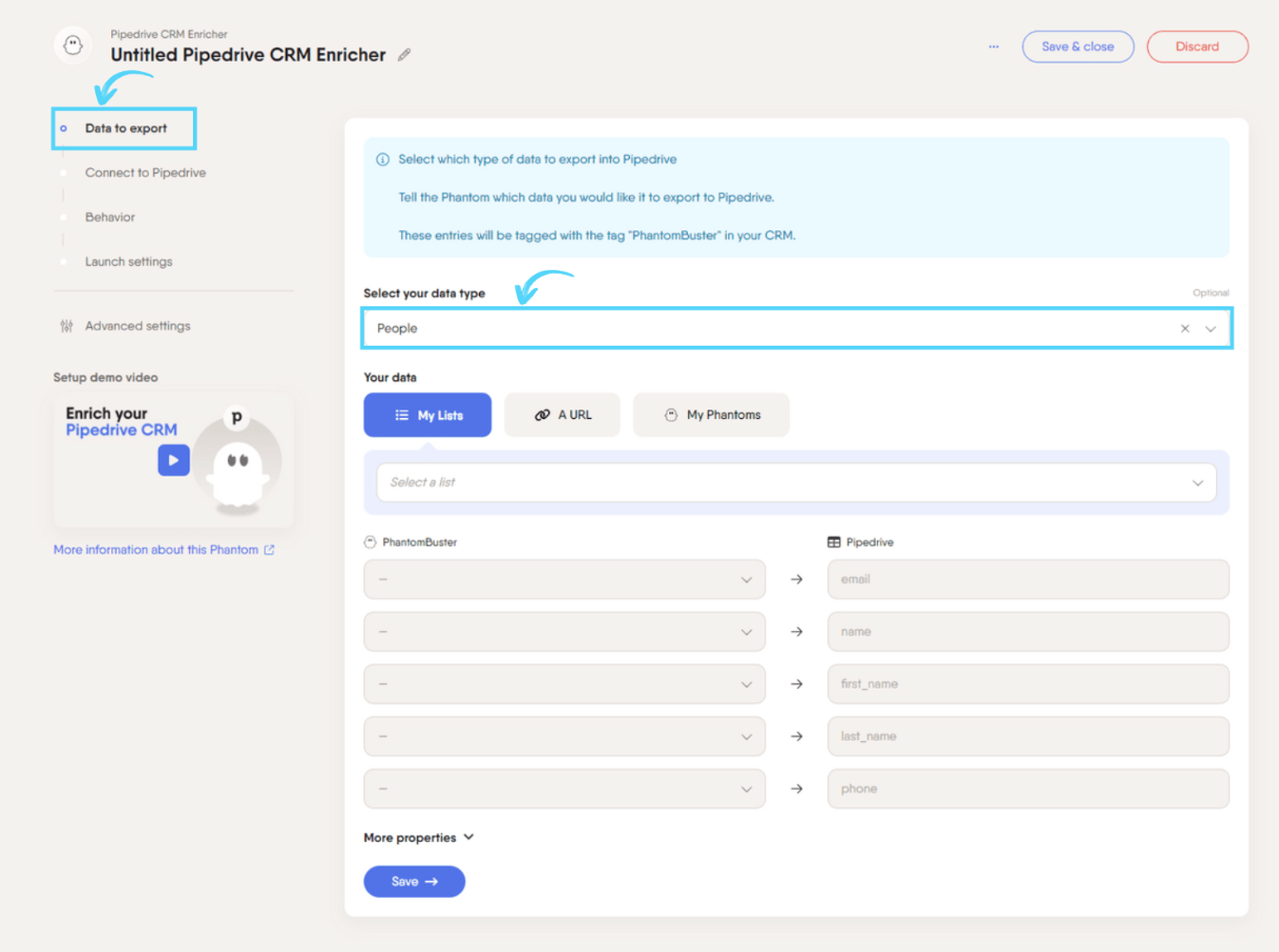Click the Pipedrive last_name field
The width and height of the screenshot is (1279, 952).
pos(1028,736)
